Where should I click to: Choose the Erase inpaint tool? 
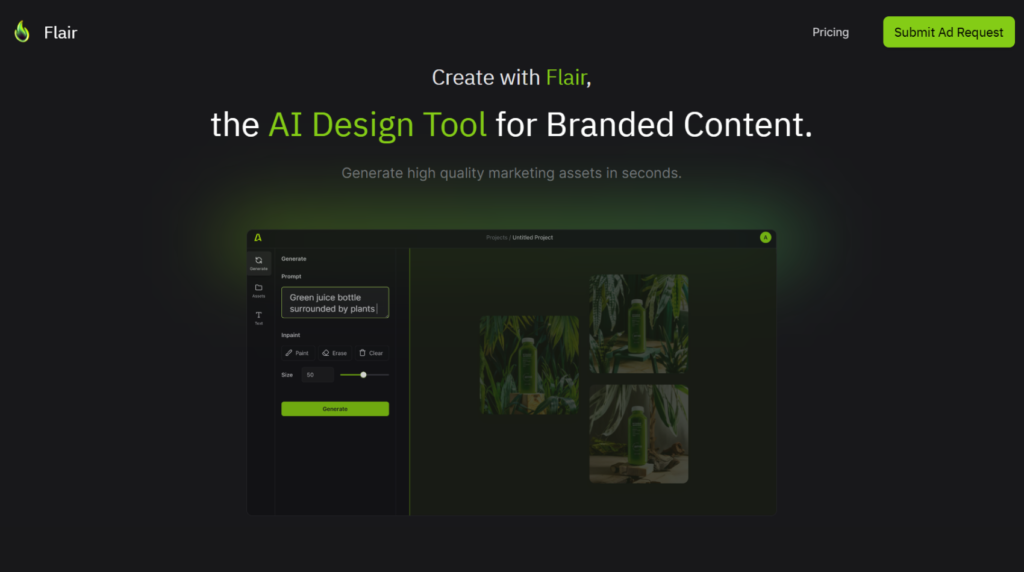[335, 353]
